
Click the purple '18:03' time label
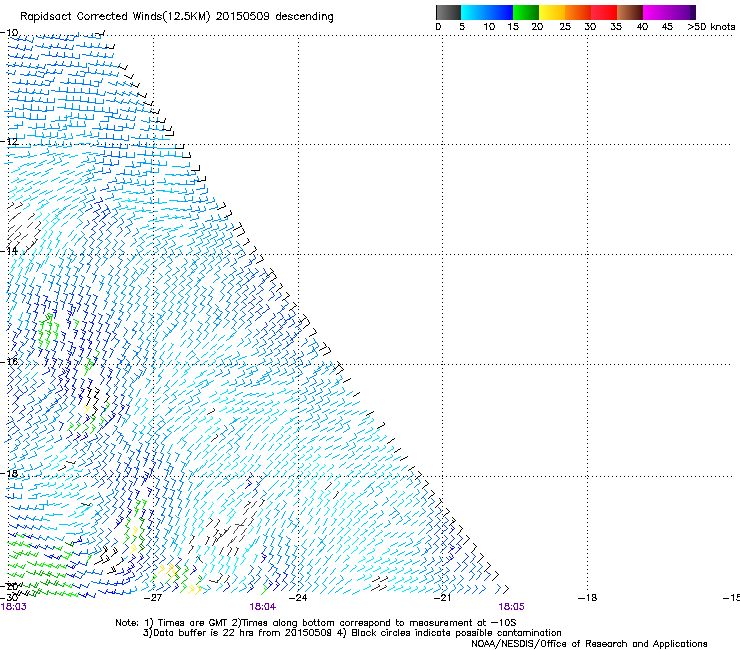[14, 607]
